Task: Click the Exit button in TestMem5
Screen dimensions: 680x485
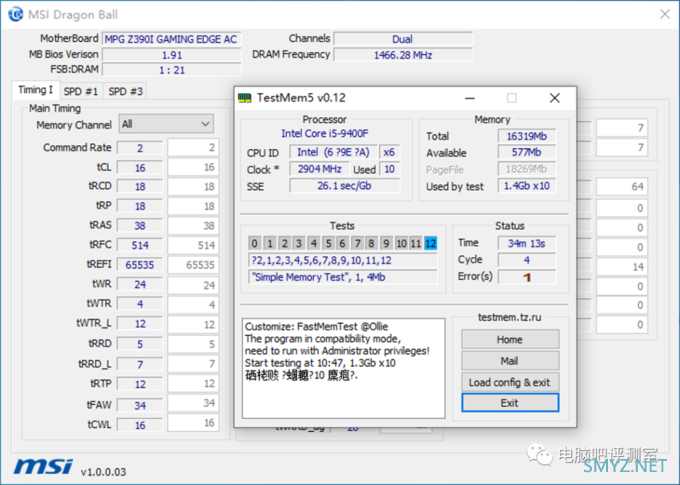Action: pos(510,403)
